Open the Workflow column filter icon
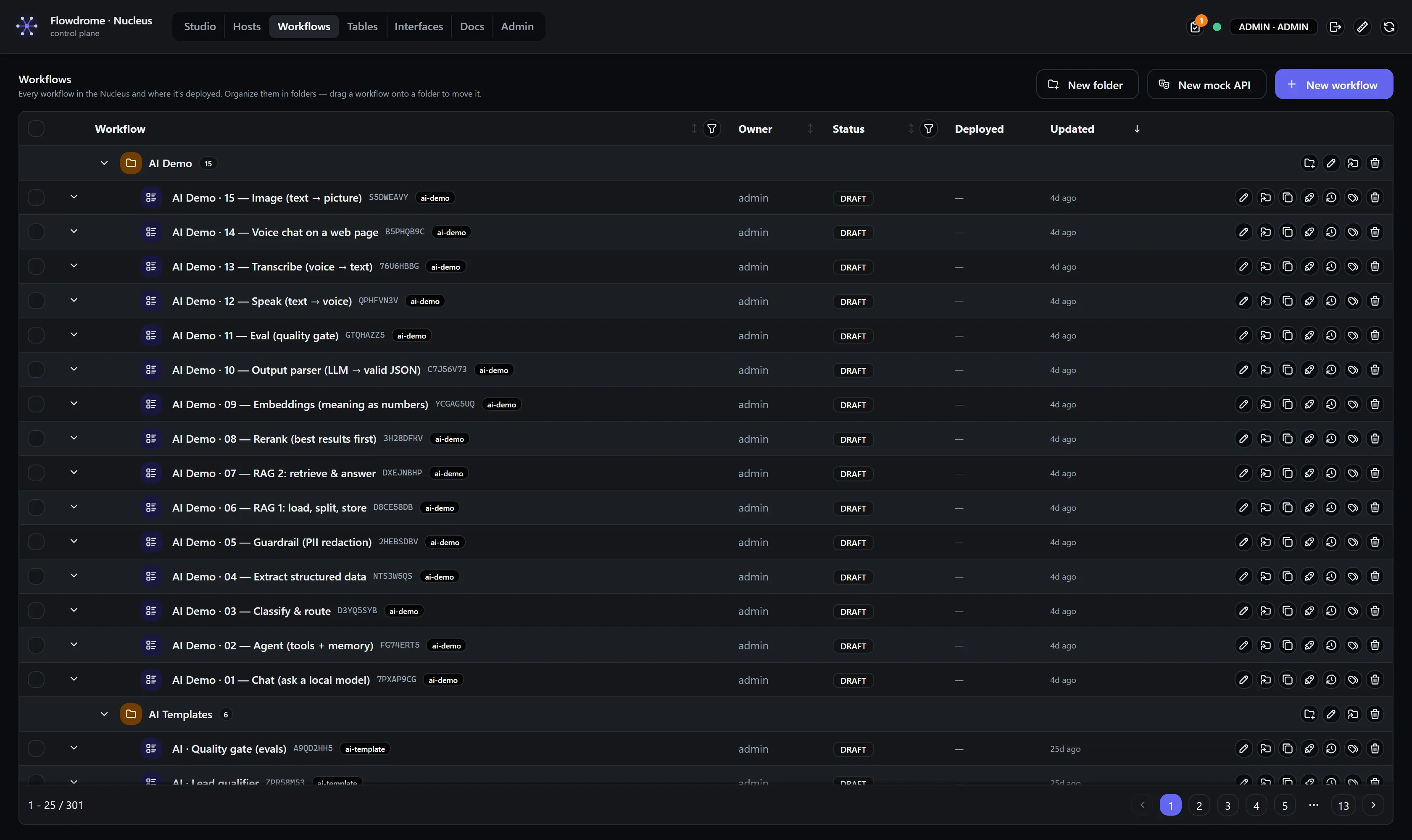The height and width of the screenshot is (840, 1412). click(x=711, y=129)
